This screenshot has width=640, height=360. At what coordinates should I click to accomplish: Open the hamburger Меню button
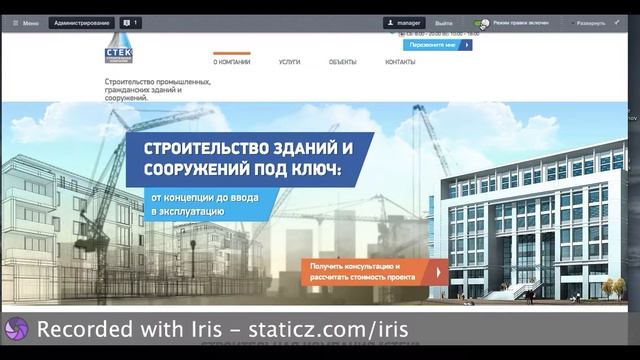tap(26, 23)
